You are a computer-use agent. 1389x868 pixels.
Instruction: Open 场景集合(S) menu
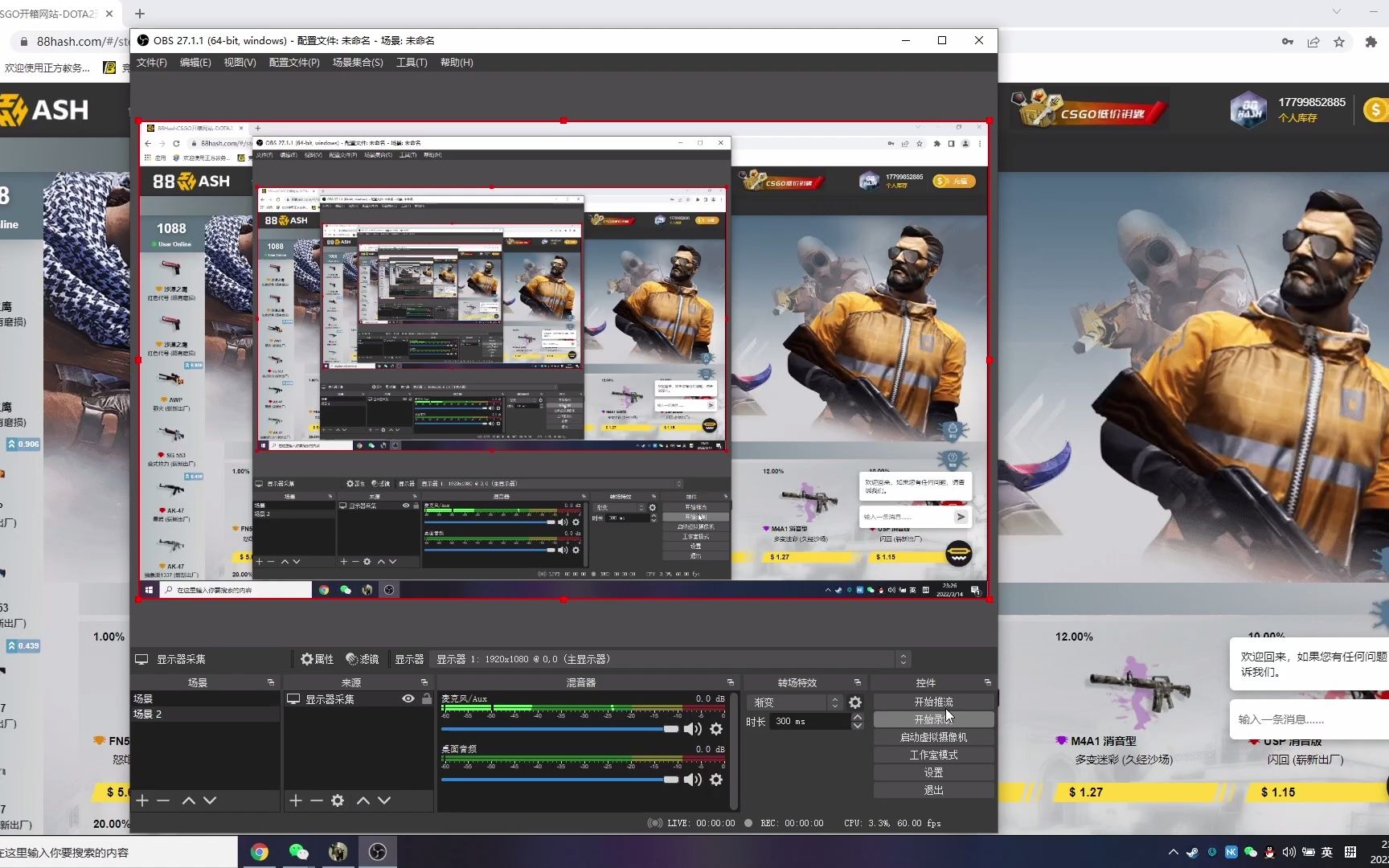[358, 63]
